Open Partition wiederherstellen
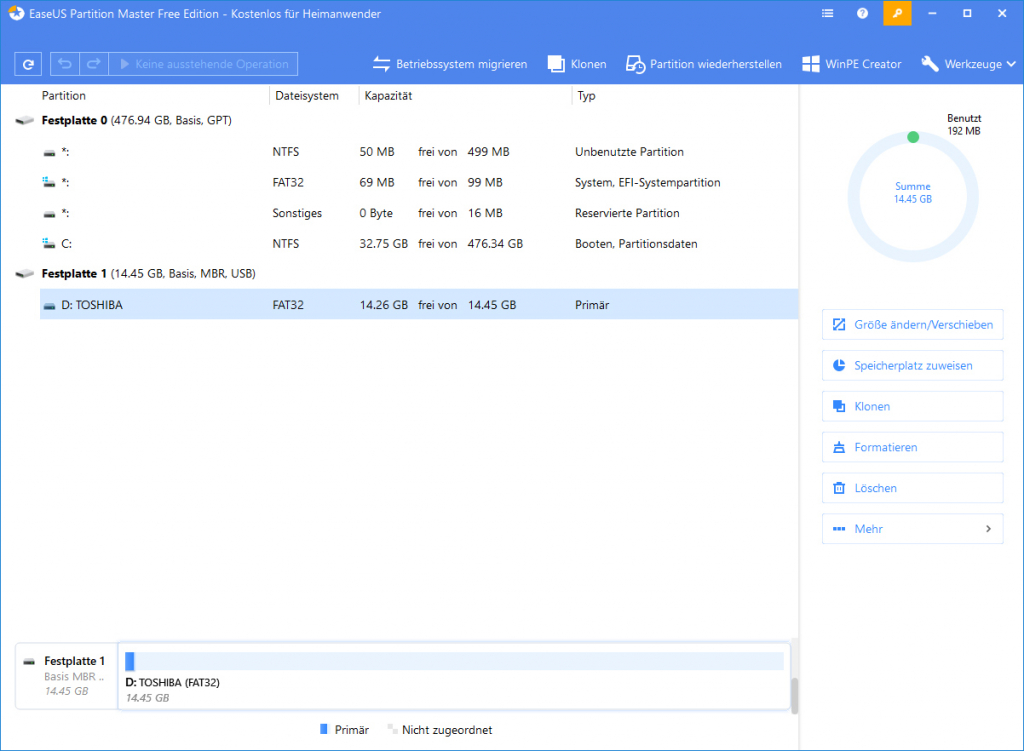This screenshot has height=751, width=1024. pos(706,63)
